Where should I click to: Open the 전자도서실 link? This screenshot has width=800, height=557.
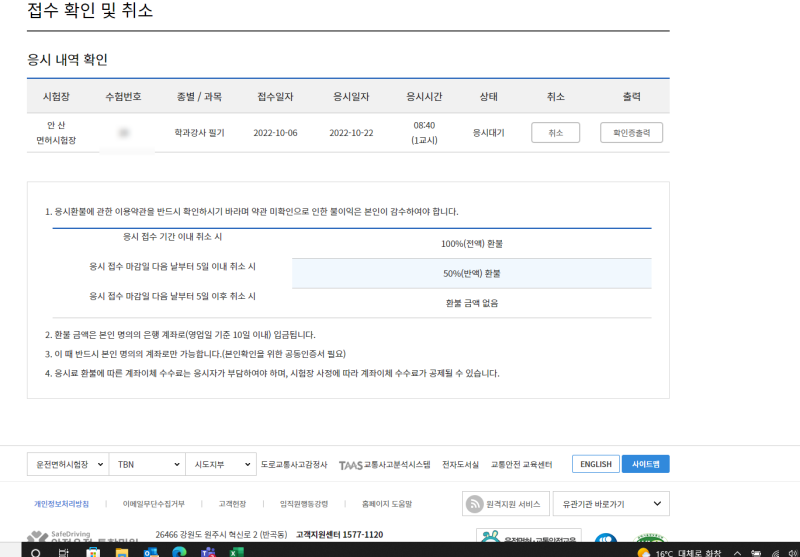pos(460,465)
